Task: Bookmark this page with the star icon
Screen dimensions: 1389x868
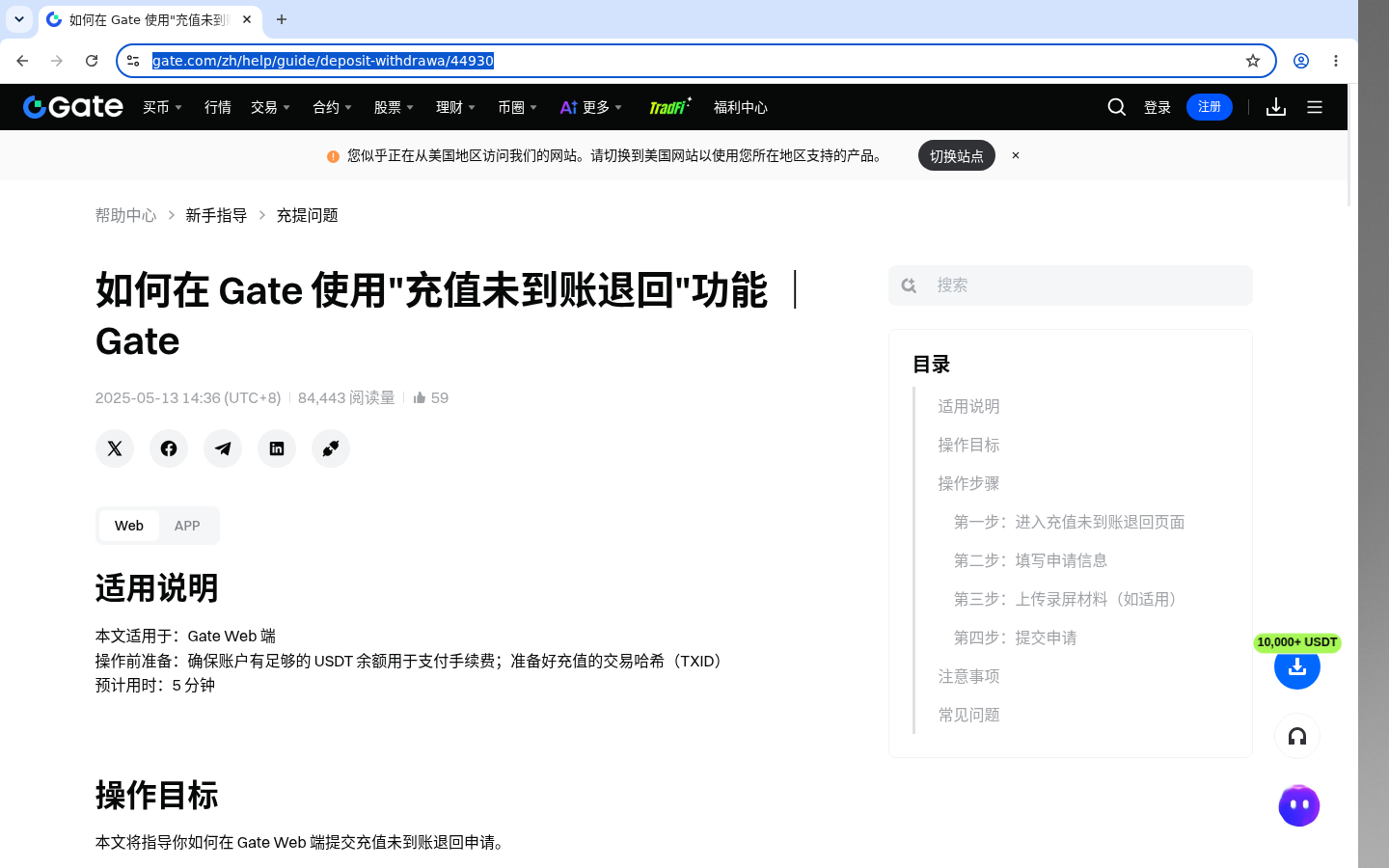Action: pyautogui.click(x=1253, y=61)
